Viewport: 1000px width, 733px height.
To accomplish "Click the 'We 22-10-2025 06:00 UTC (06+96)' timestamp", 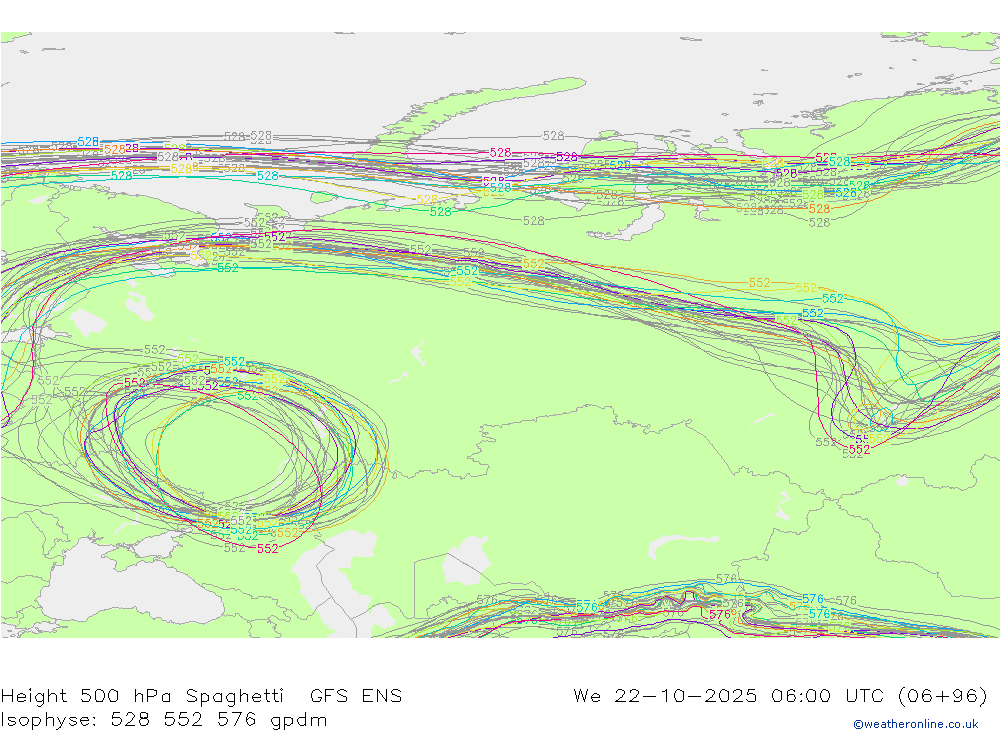I will (781, 695).
